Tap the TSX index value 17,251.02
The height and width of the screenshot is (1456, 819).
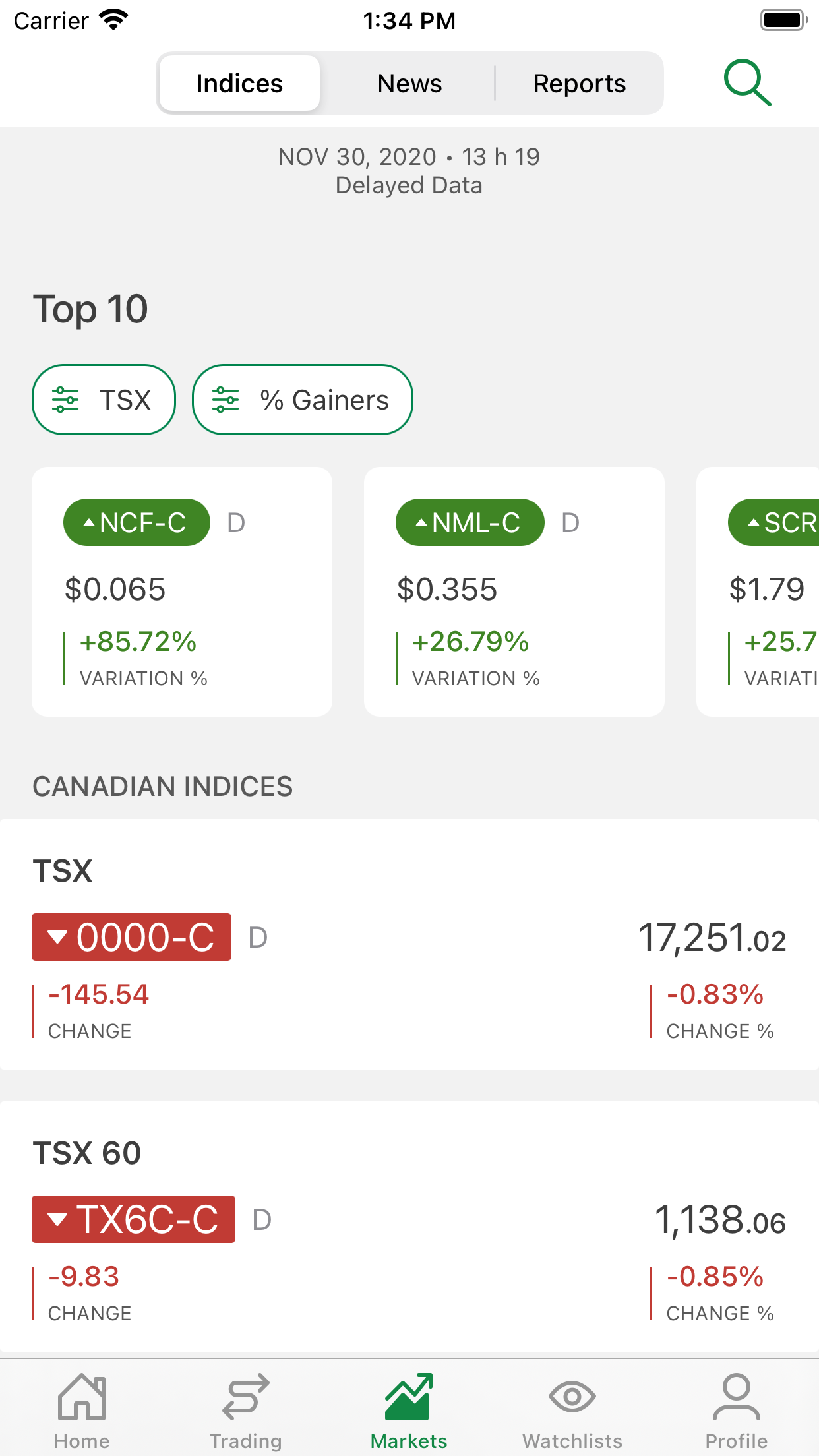tap(712, 938)
